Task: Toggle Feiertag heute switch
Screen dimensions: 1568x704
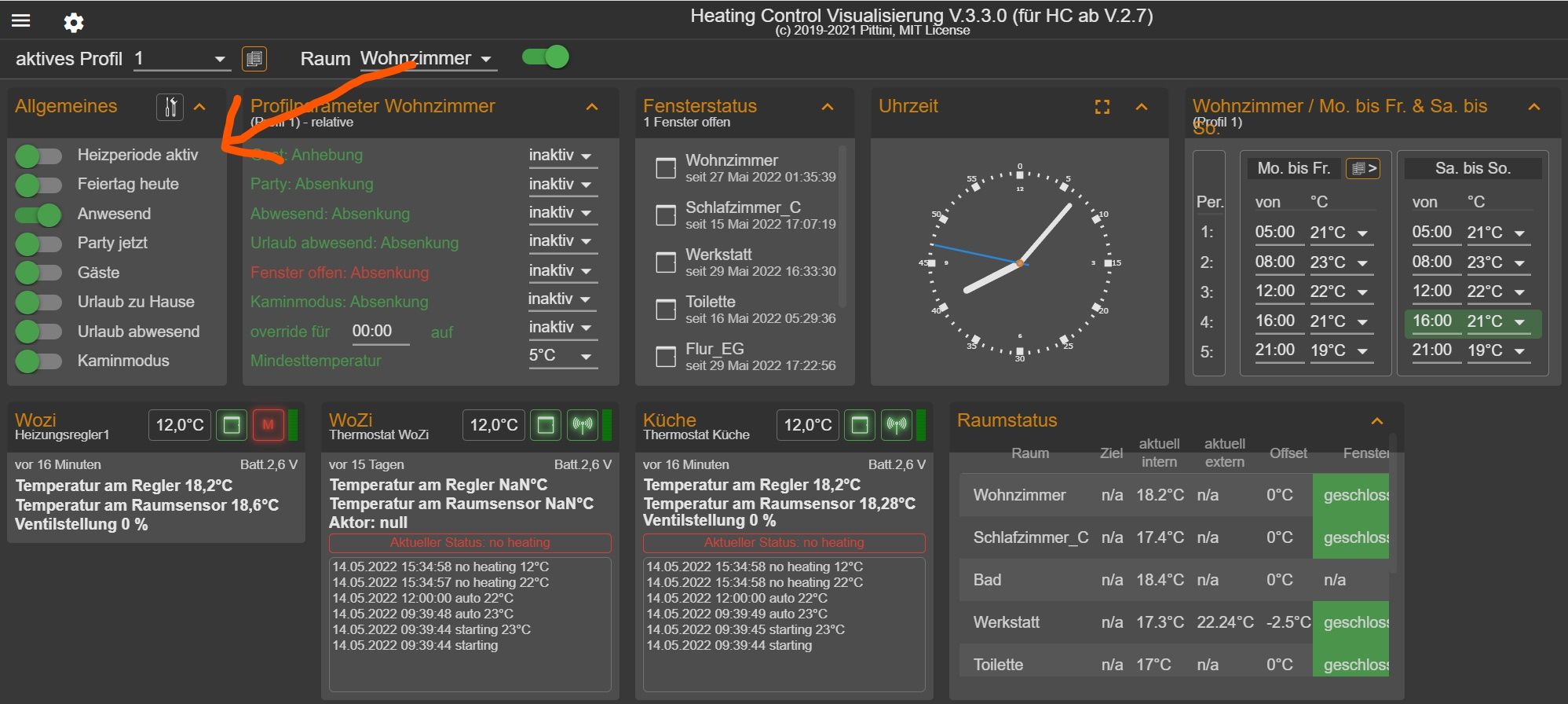Action: tap(38, 185)
